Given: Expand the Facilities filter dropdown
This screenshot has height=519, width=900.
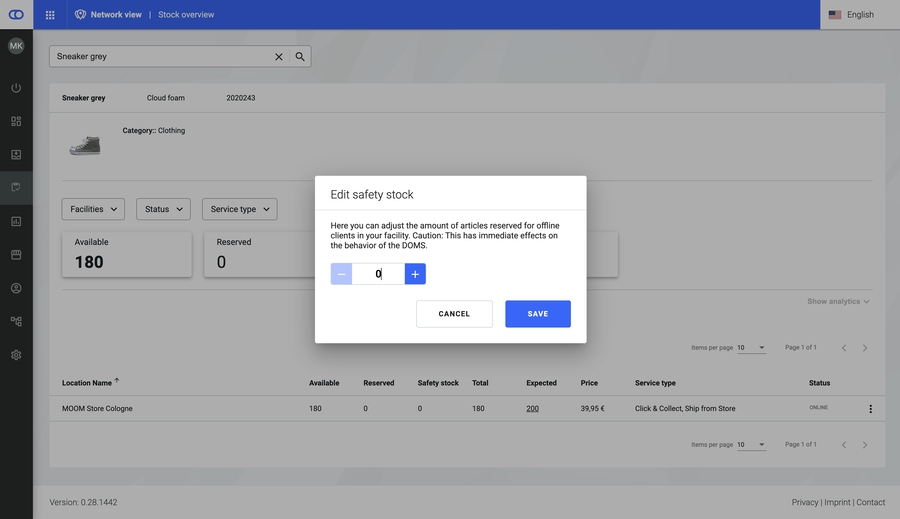Looking at the screenshot, I should 93,209.
